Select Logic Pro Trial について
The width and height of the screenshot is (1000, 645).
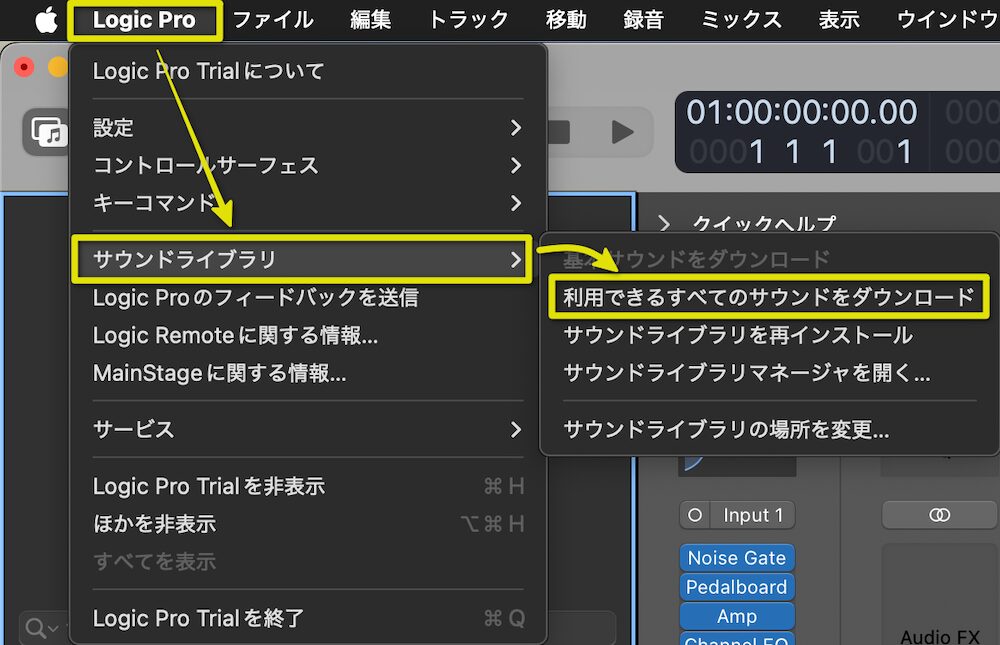click(308, 71)
